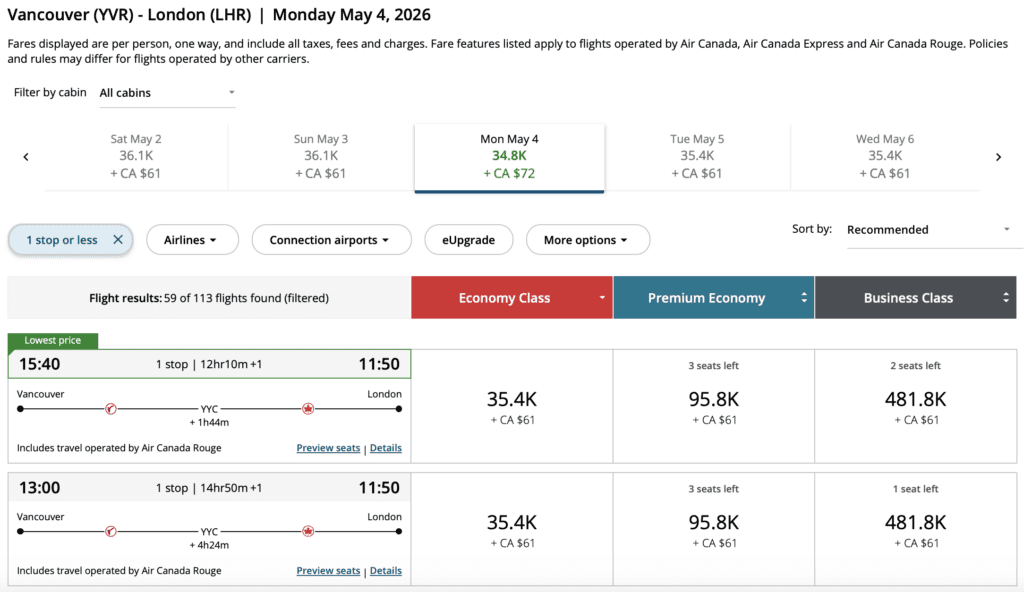1024x592 pixels.
Task: Expand More options filter
Action: [587, 240]
